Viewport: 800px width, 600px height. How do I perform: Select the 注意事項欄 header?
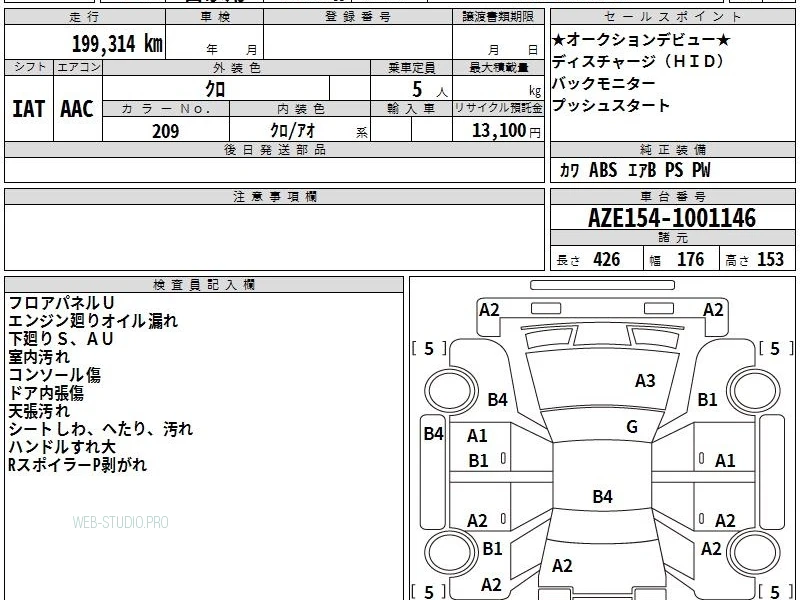(x=274, y=197)
